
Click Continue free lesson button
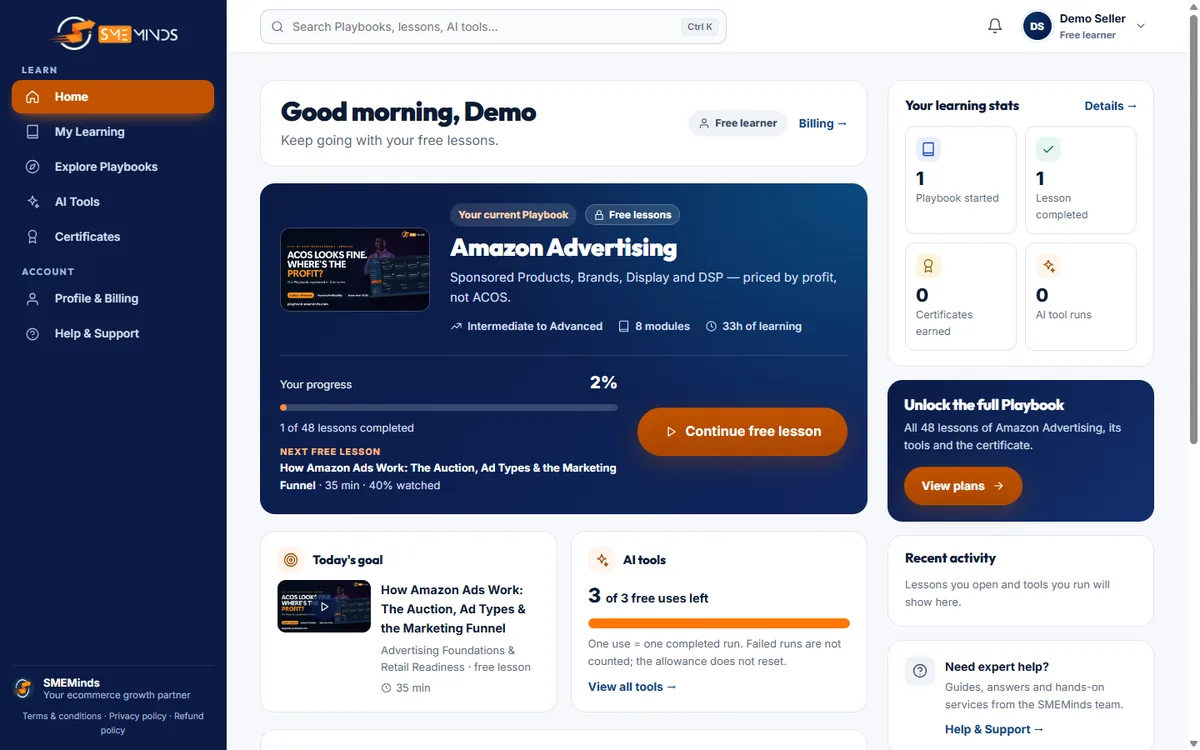point(742,431)
